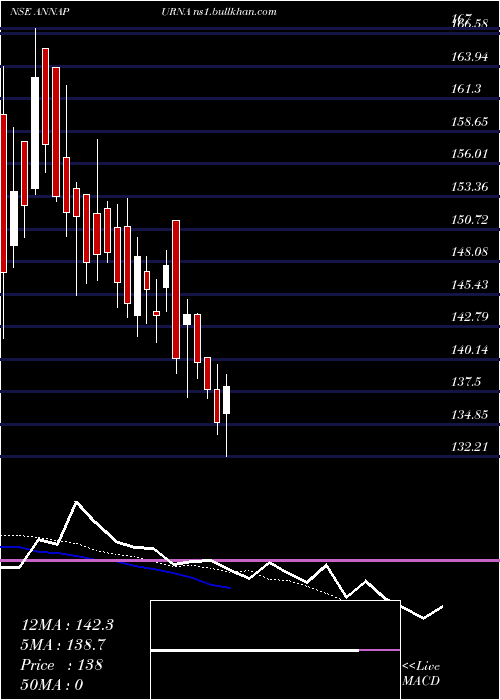Image resolution: width=500 pixels, height=700 pixels.
Task: Click the 148.08 price axis label
Action: [469, 252]
